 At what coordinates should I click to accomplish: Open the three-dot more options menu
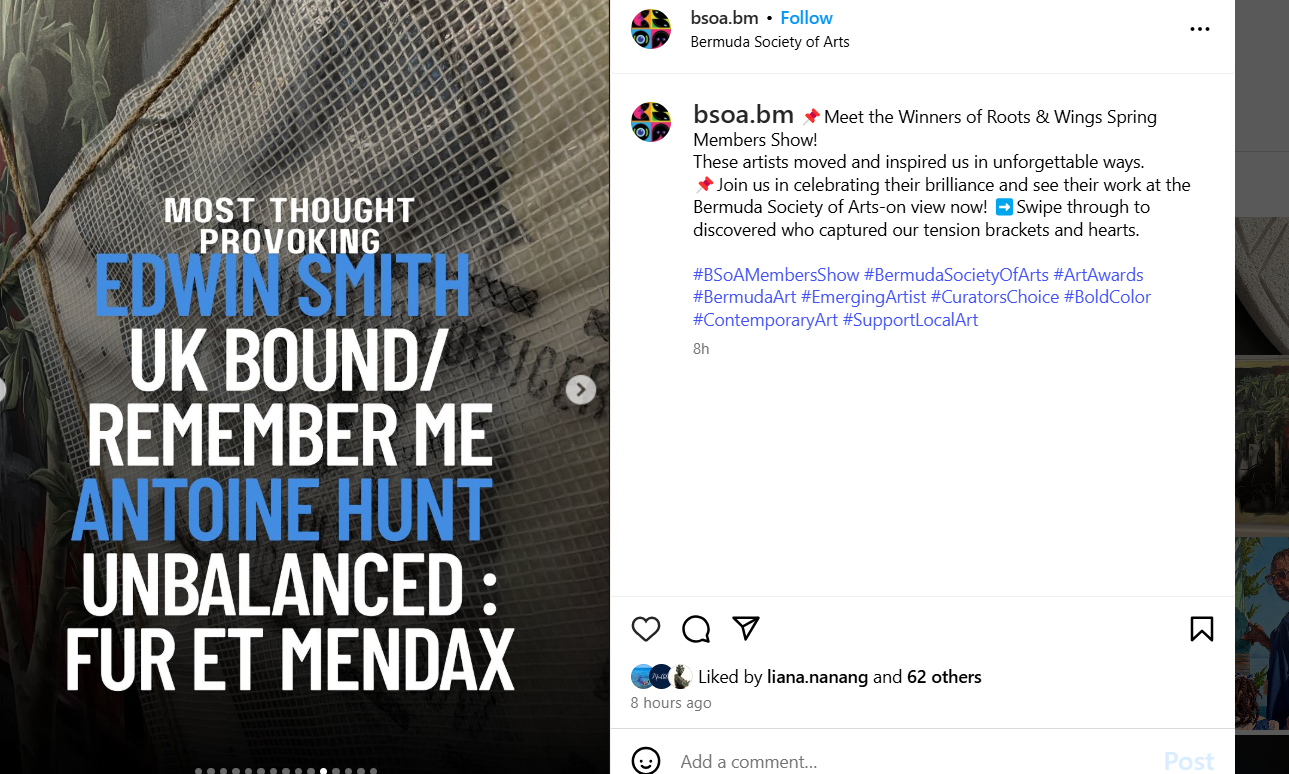click(x=1200, y=30)
